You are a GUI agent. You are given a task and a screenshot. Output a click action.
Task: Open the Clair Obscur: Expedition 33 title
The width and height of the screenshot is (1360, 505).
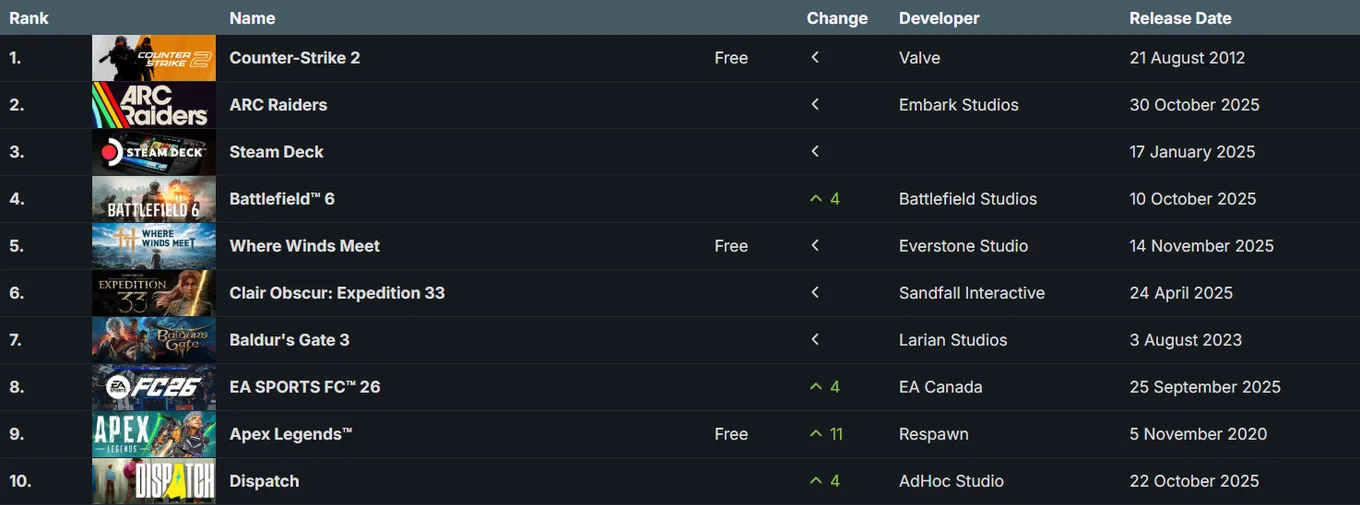(x=337, y=293)
